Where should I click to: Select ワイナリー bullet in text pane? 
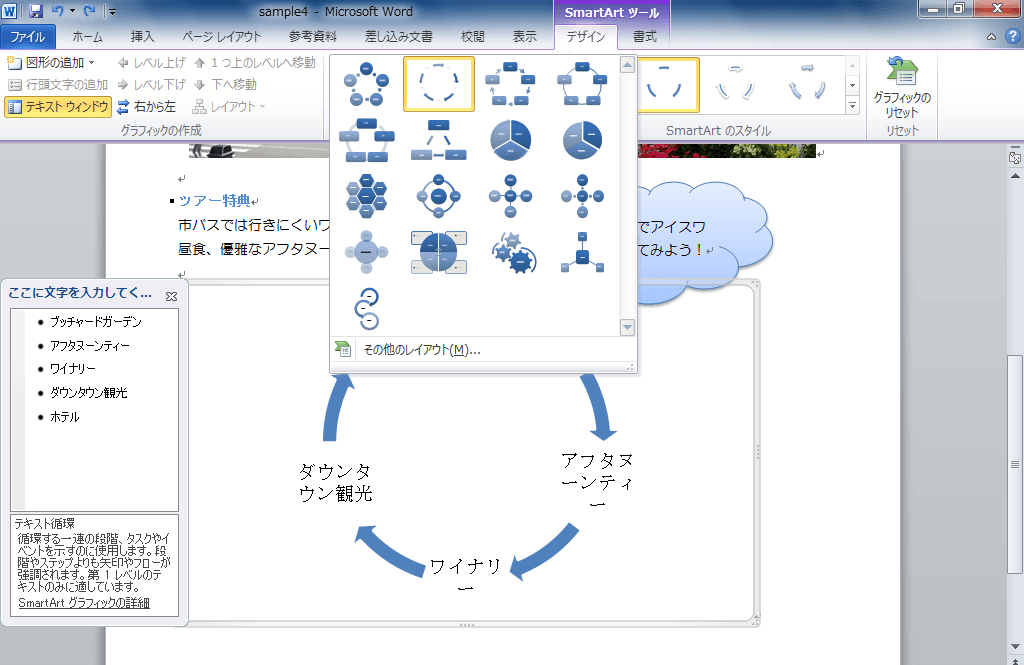(x=72, y=369)
